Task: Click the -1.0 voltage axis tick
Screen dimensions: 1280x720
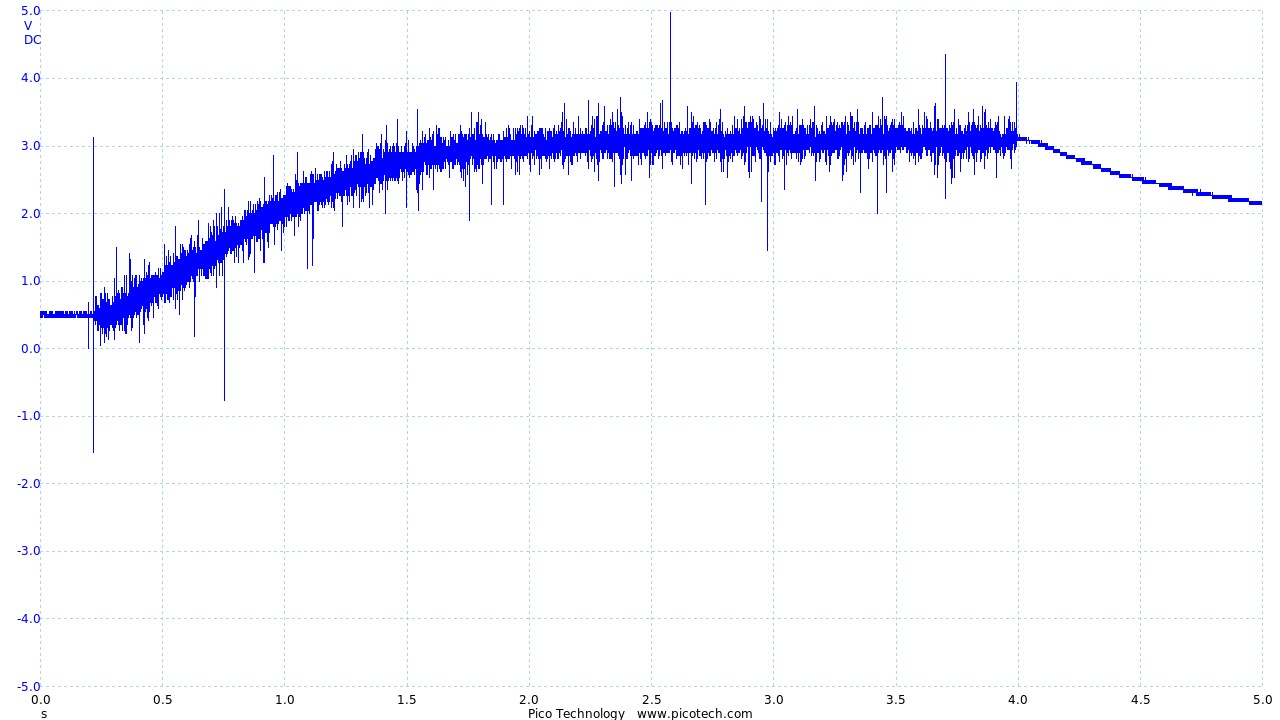Action: click(x=28, y=416)
